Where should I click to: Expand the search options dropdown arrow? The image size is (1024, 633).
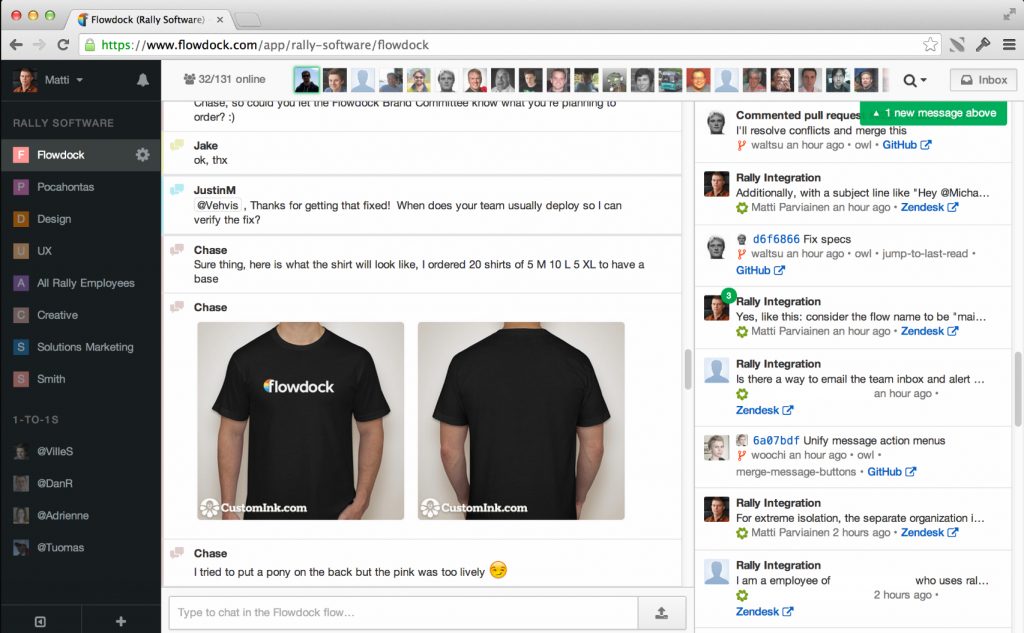pyautogui.click(x=923, y=80)
